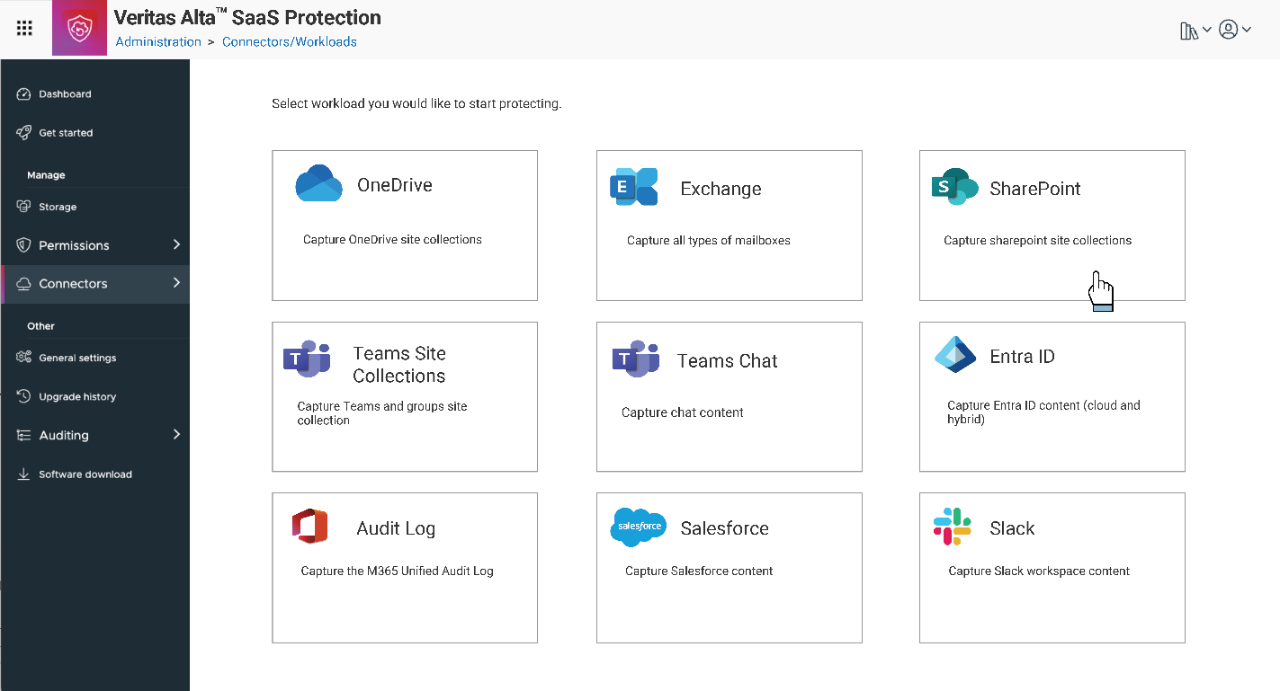Click the Entra ID icon
The height and width of the screenshot is (691, 1280).
pyautogui.click(x=955, y=355)
